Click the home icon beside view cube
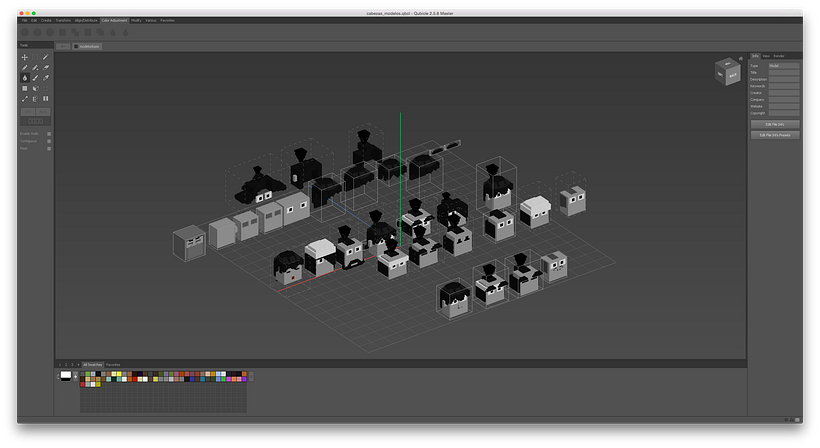 tap(741, 59)
